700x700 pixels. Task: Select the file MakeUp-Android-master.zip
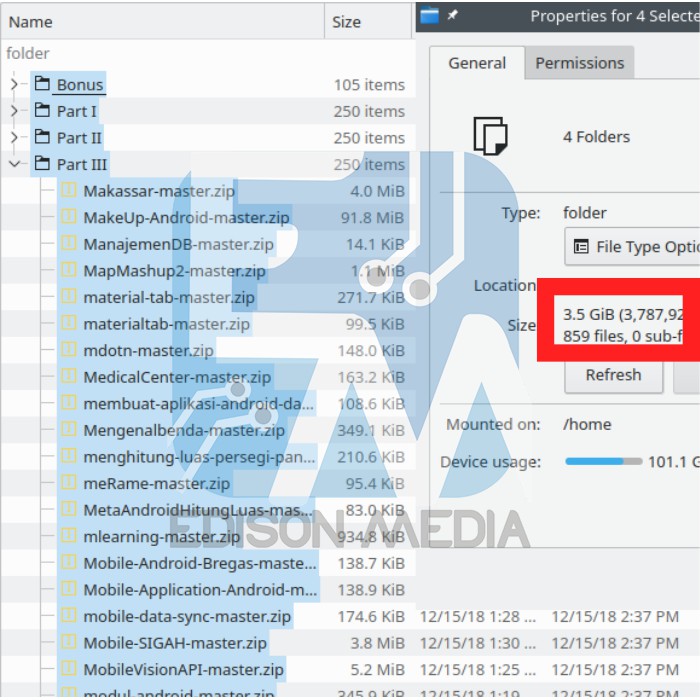pyautogui.click(x=187, y=217)
